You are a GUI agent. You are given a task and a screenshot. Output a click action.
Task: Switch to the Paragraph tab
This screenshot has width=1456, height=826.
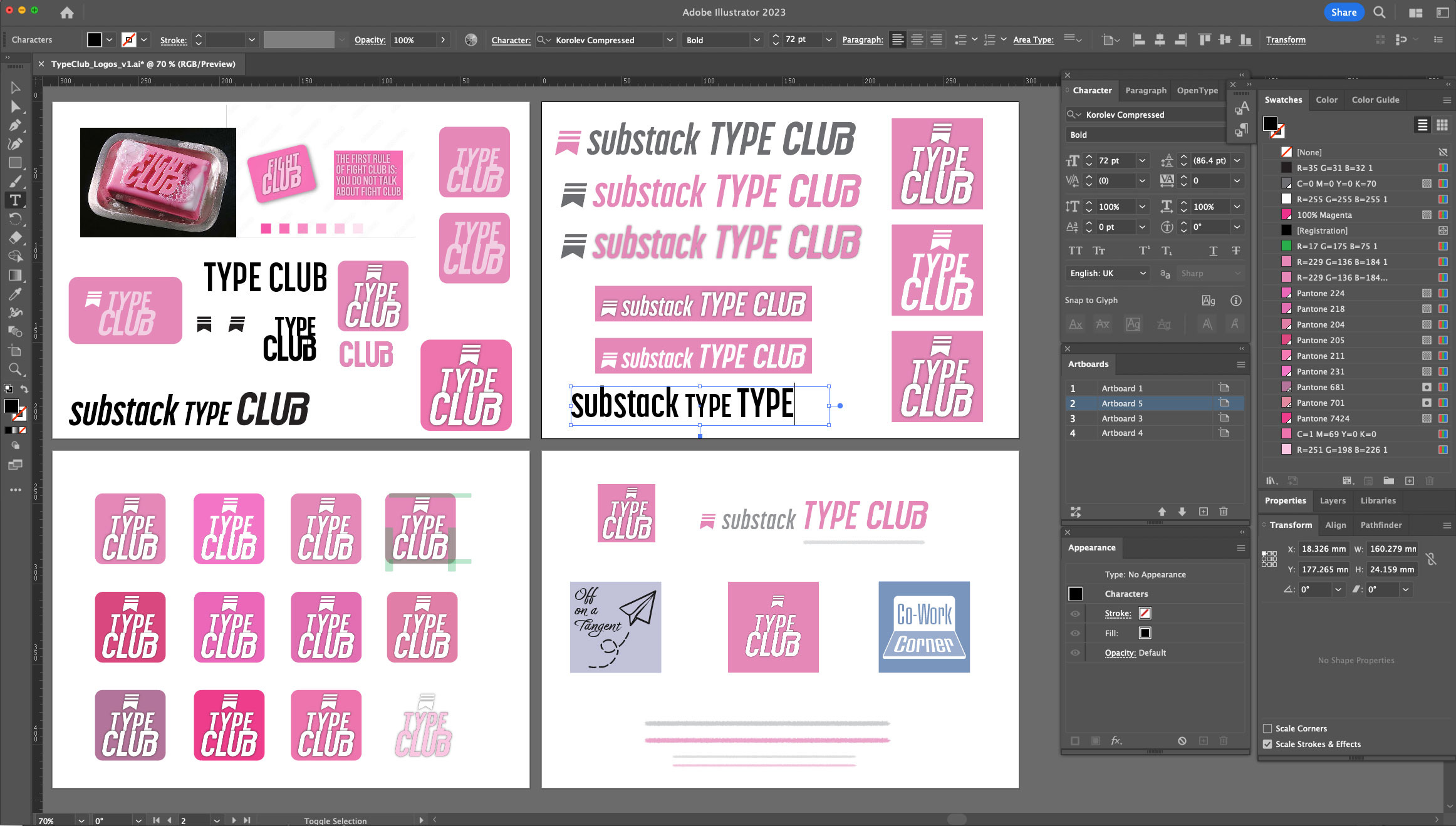pyautogui.click(x=1146, y=90)
